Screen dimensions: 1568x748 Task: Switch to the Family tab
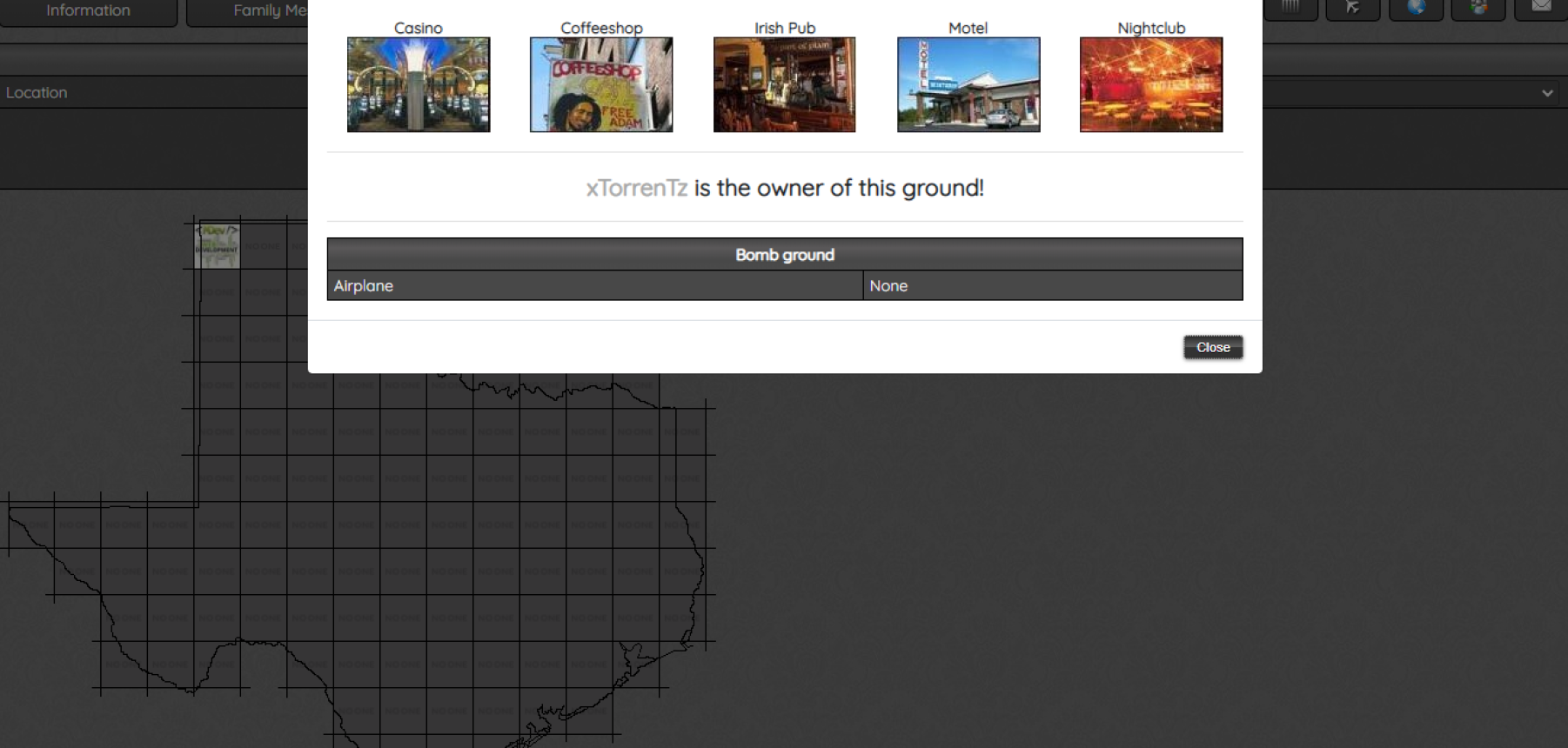click(248, 11)
